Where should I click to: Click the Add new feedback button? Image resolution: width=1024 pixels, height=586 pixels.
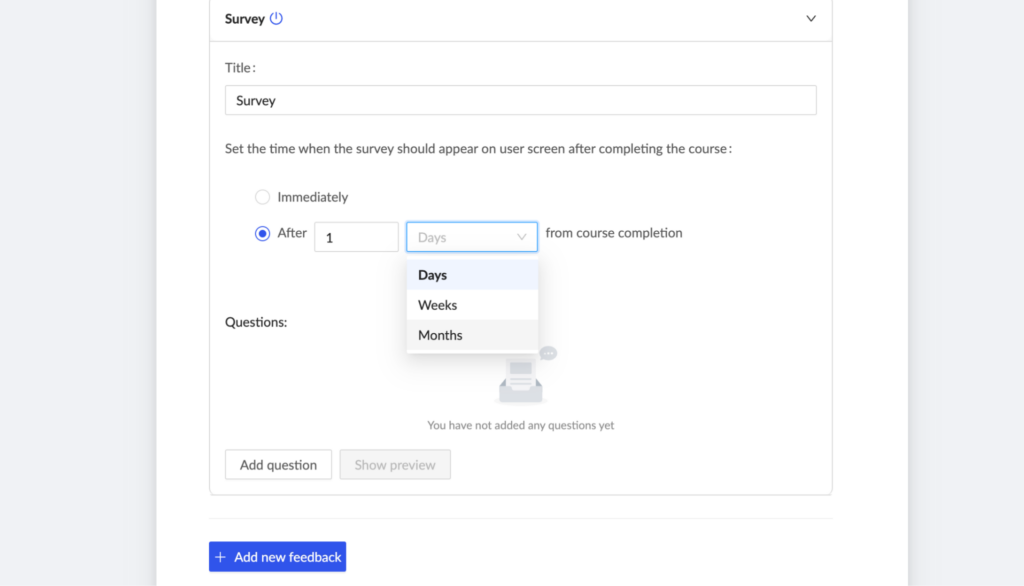(277, 557)
